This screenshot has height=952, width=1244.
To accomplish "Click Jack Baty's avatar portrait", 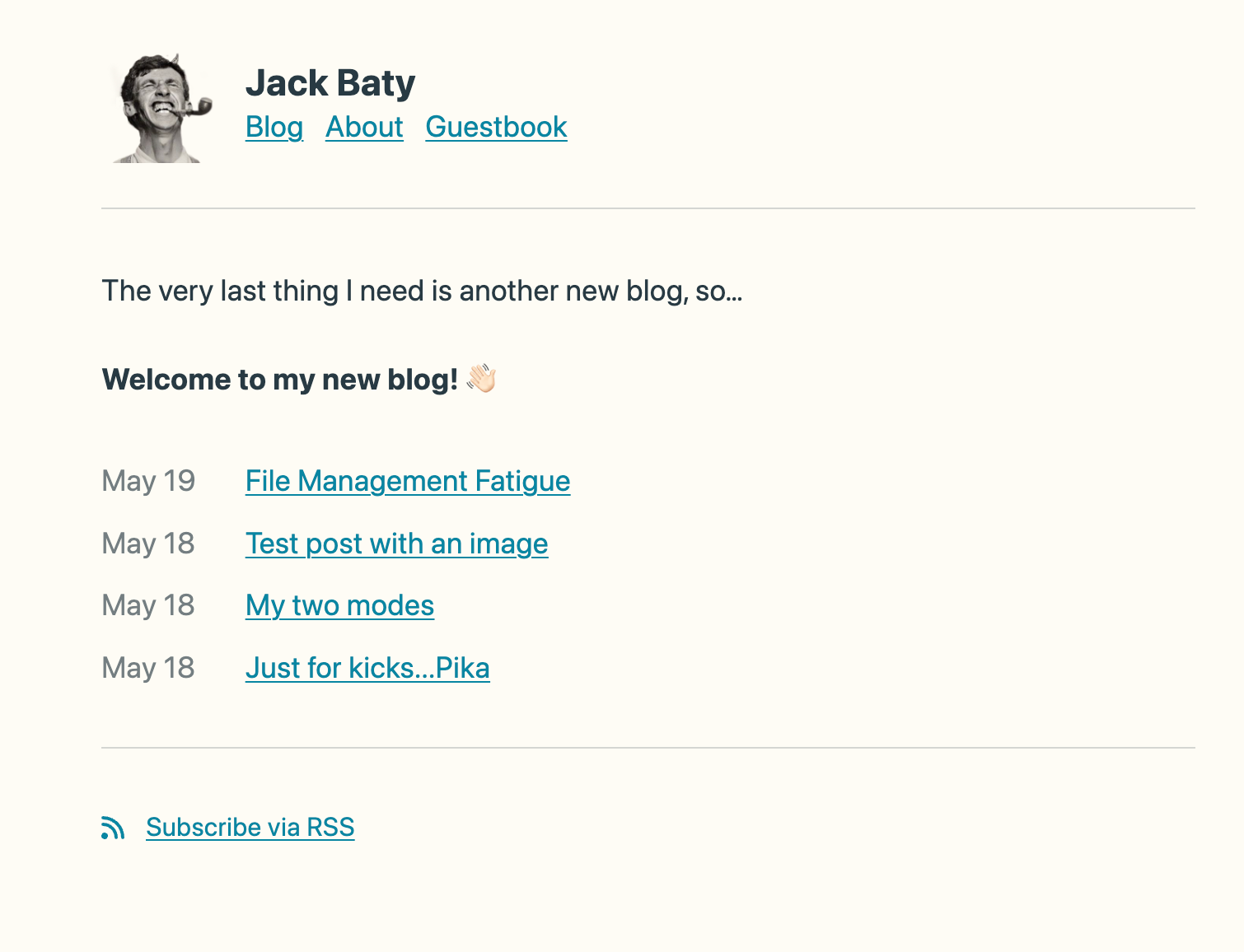I will (x=161, y=108).
